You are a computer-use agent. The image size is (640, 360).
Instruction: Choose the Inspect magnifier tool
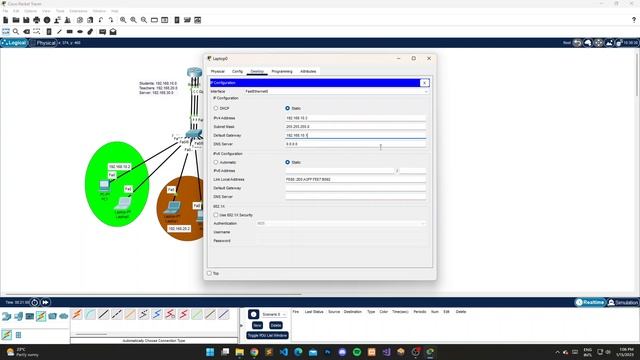(x=16, y=31)
